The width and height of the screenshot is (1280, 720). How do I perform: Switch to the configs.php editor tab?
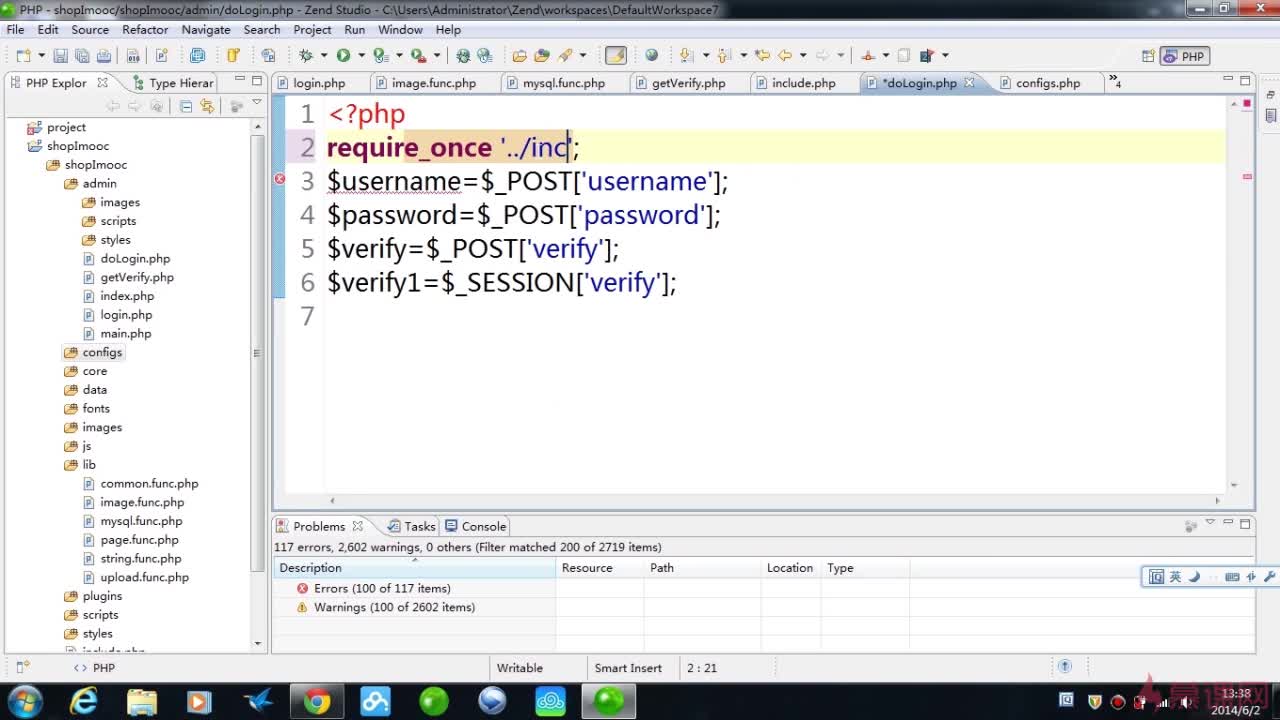coord(1048,83)
